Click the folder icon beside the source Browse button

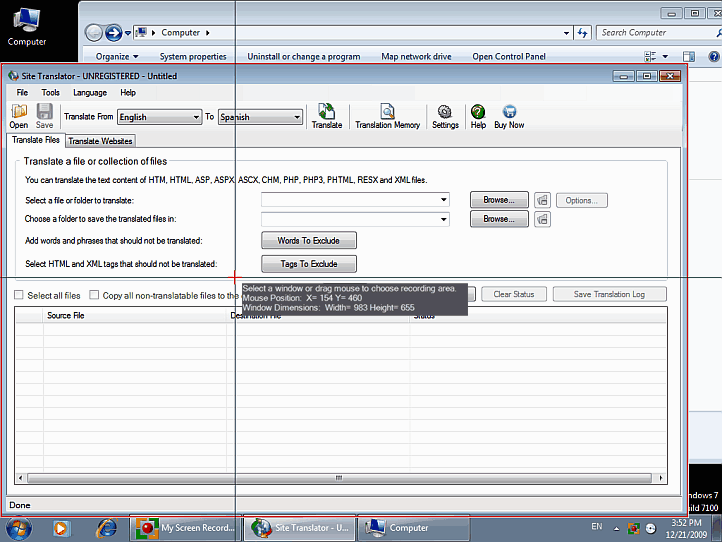(x=542, y=200)
